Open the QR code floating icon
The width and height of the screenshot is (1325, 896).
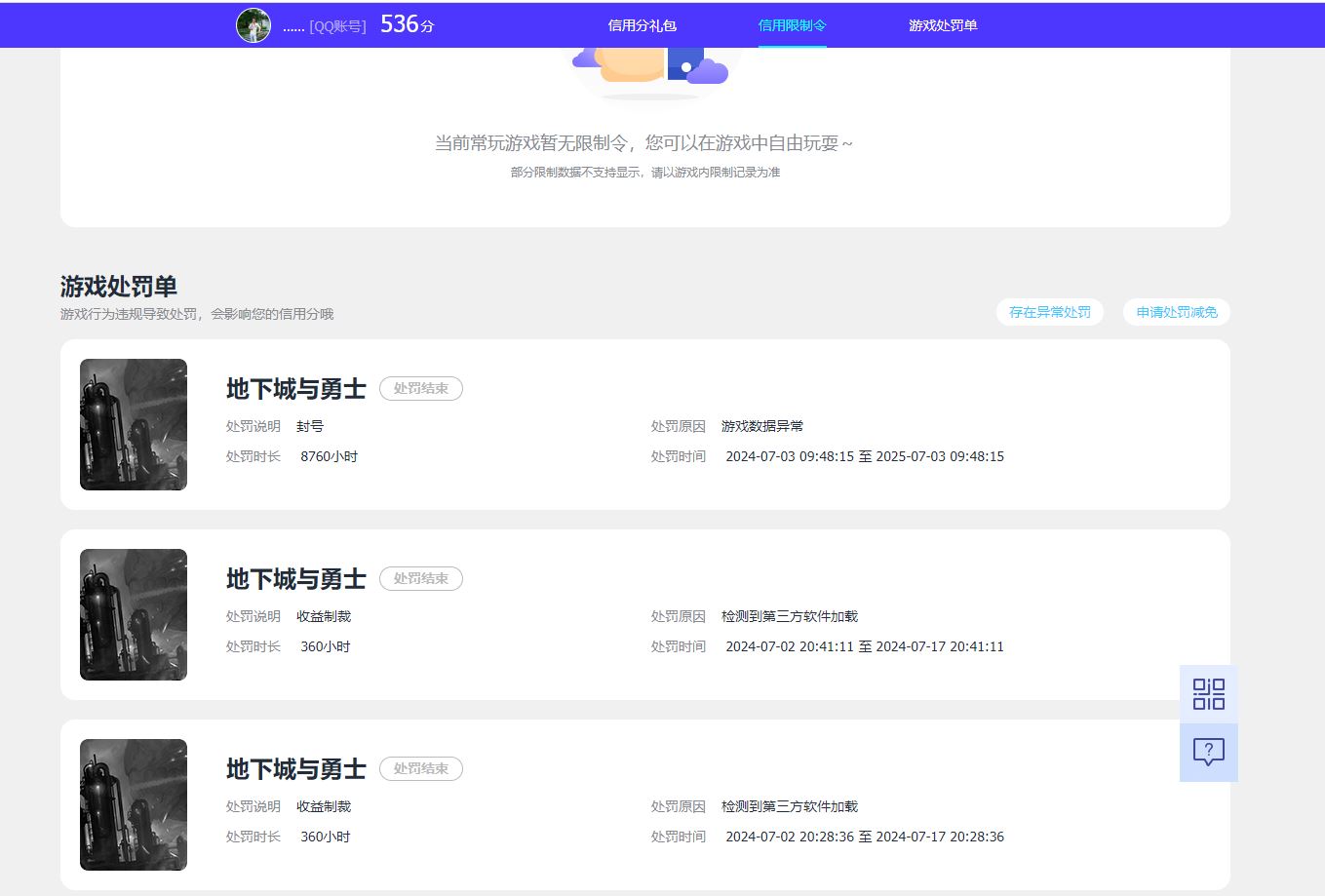pyautogui.click(x=1209, y=694)
